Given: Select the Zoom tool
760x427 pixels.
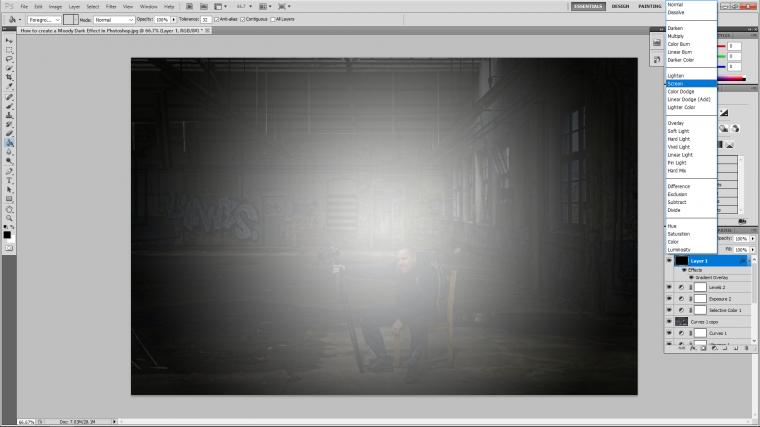Looking at the screenshot, I should pos(9,219).
